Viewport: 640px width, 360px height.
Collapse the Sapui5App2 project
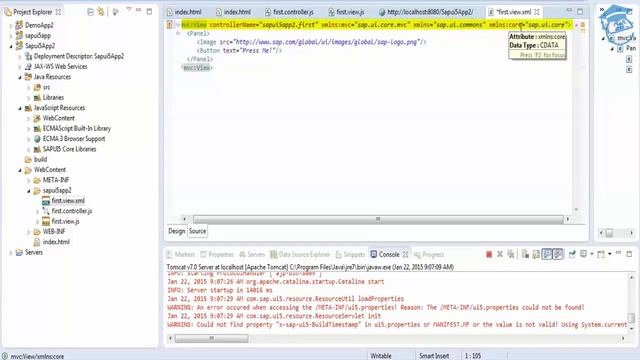coord(11,46)
